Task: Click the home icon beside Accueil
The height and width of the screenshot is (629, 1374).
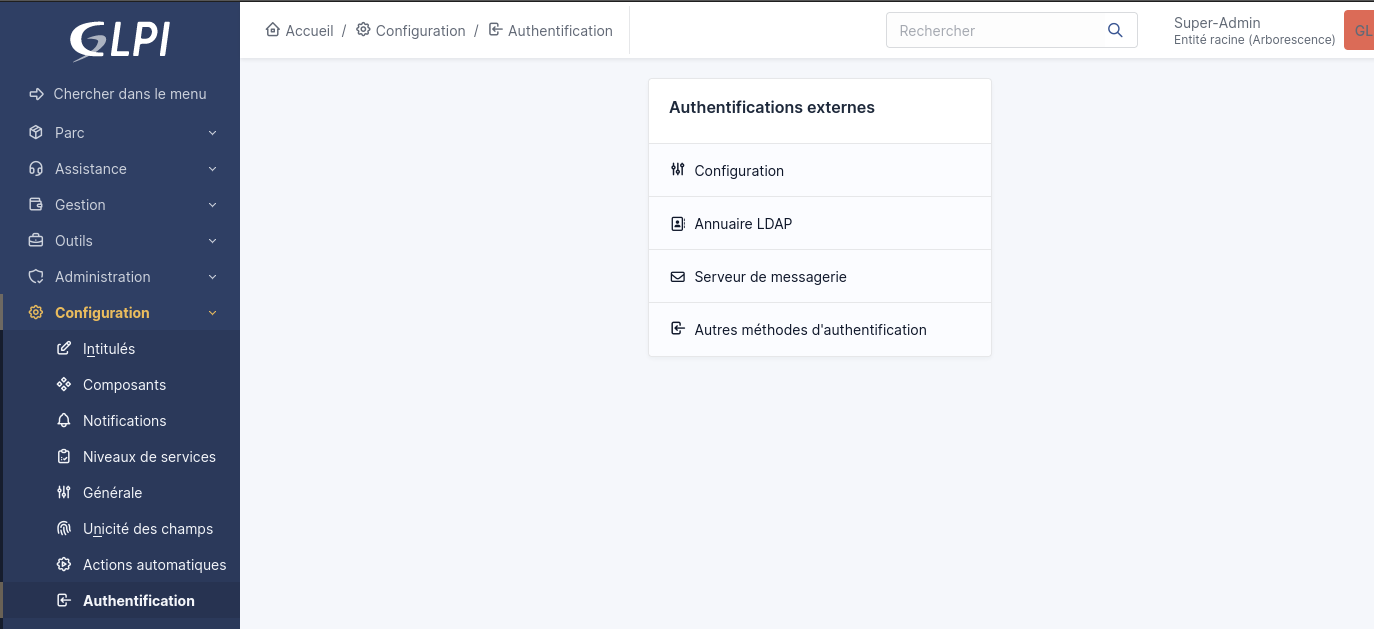Action: (x=273, y=30)
